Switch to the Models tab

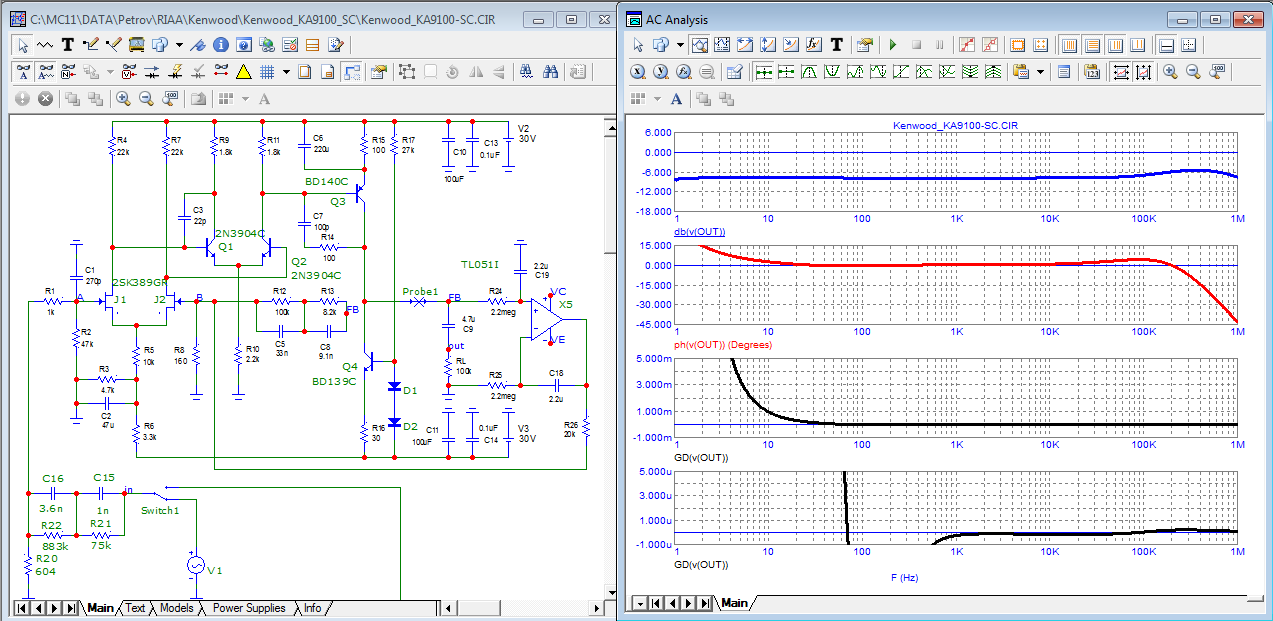[176, 608]
